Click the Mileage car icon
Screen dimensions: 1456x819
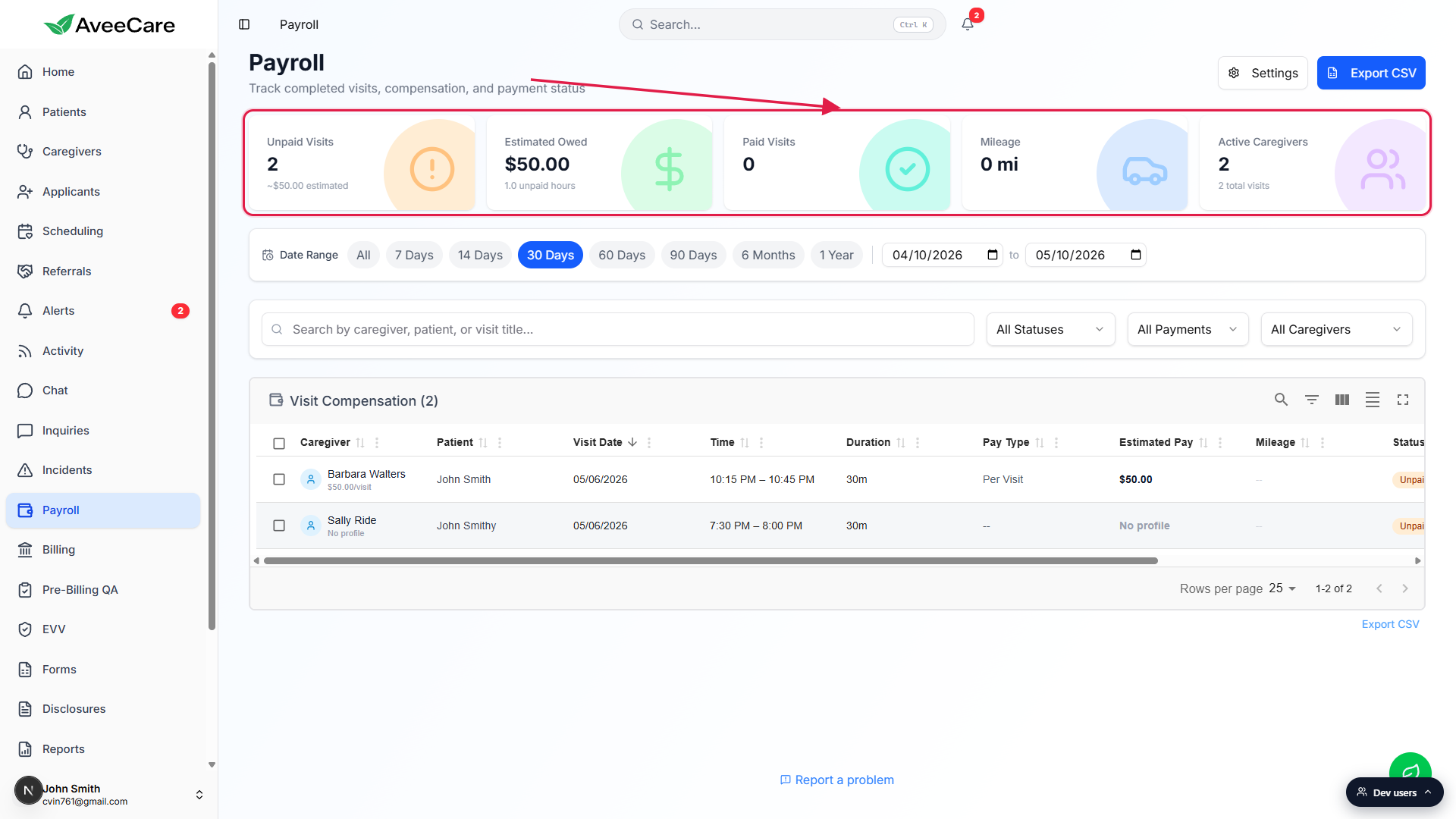(x=1145, y=170)
